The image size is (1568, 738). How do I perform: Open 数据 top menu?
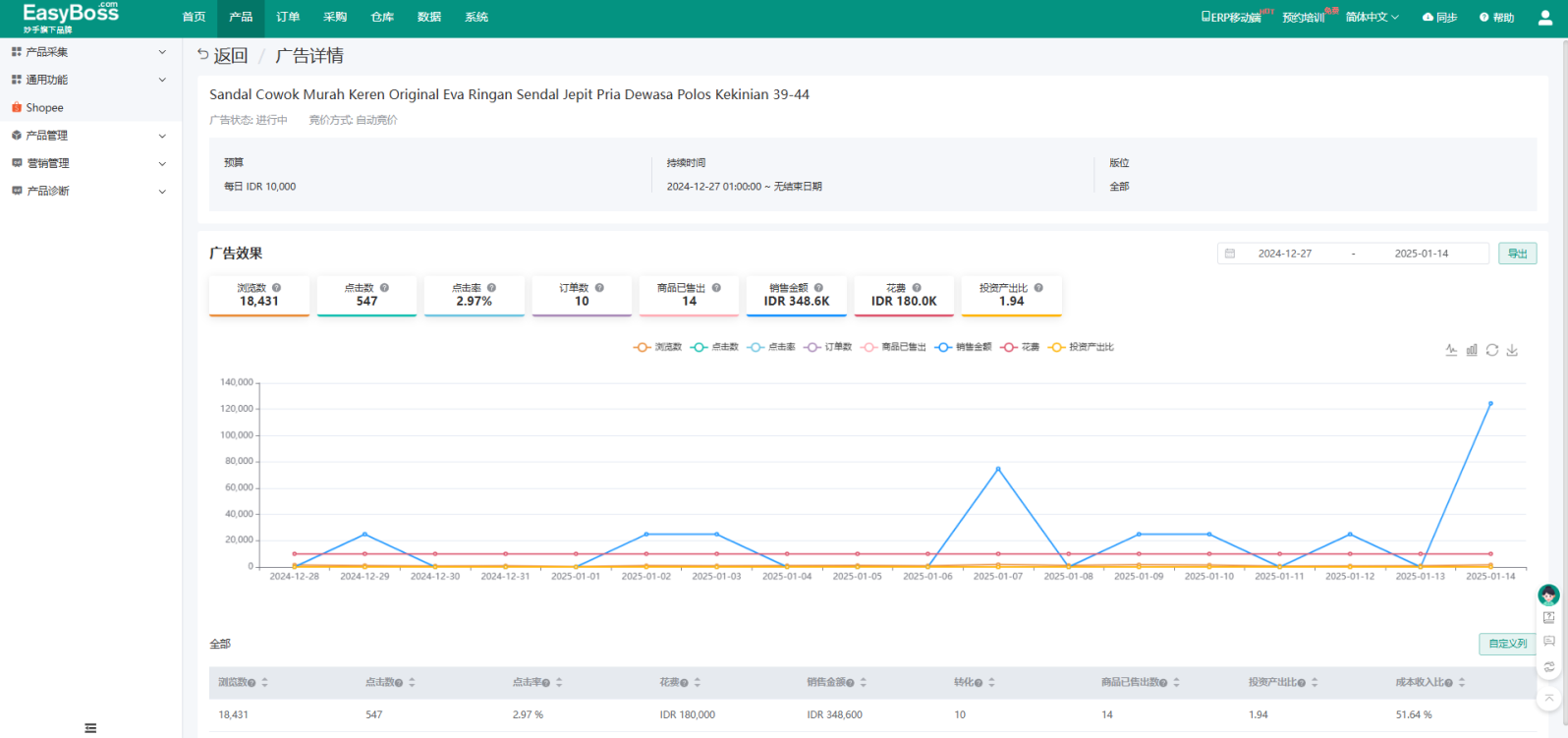pyautogui.click(x=429, y=18)
